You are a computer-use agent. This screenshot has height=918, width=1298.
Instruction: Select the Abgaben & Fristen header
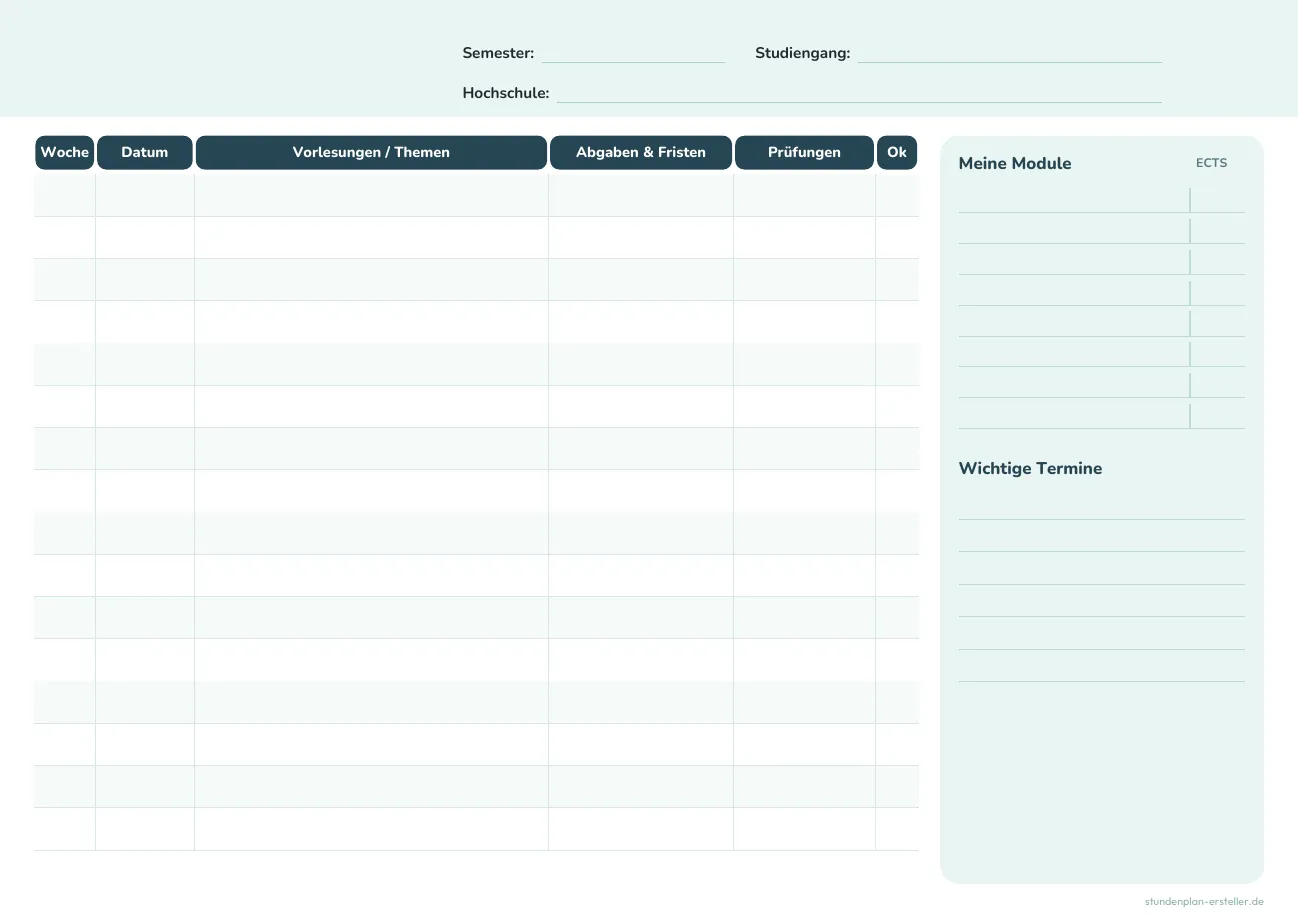[641, 153]
